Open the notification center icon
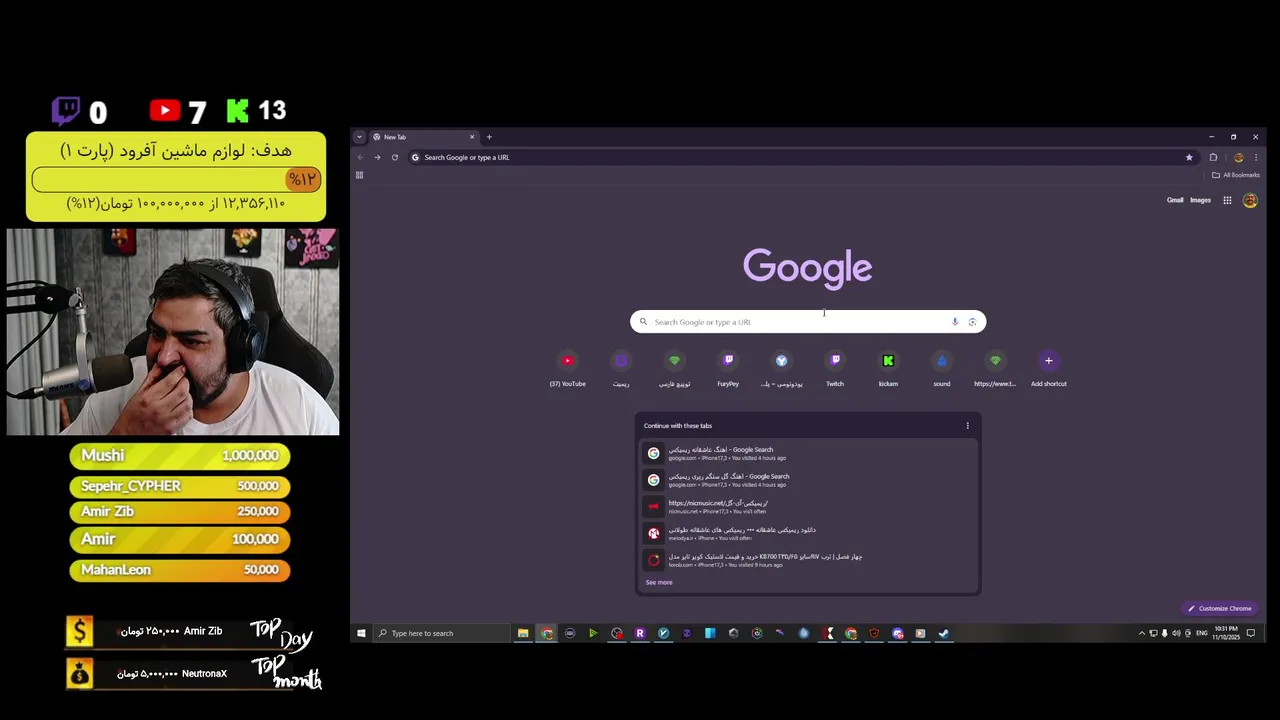The height and width of the screenshot is (720, 1280). pos(1250,633)
